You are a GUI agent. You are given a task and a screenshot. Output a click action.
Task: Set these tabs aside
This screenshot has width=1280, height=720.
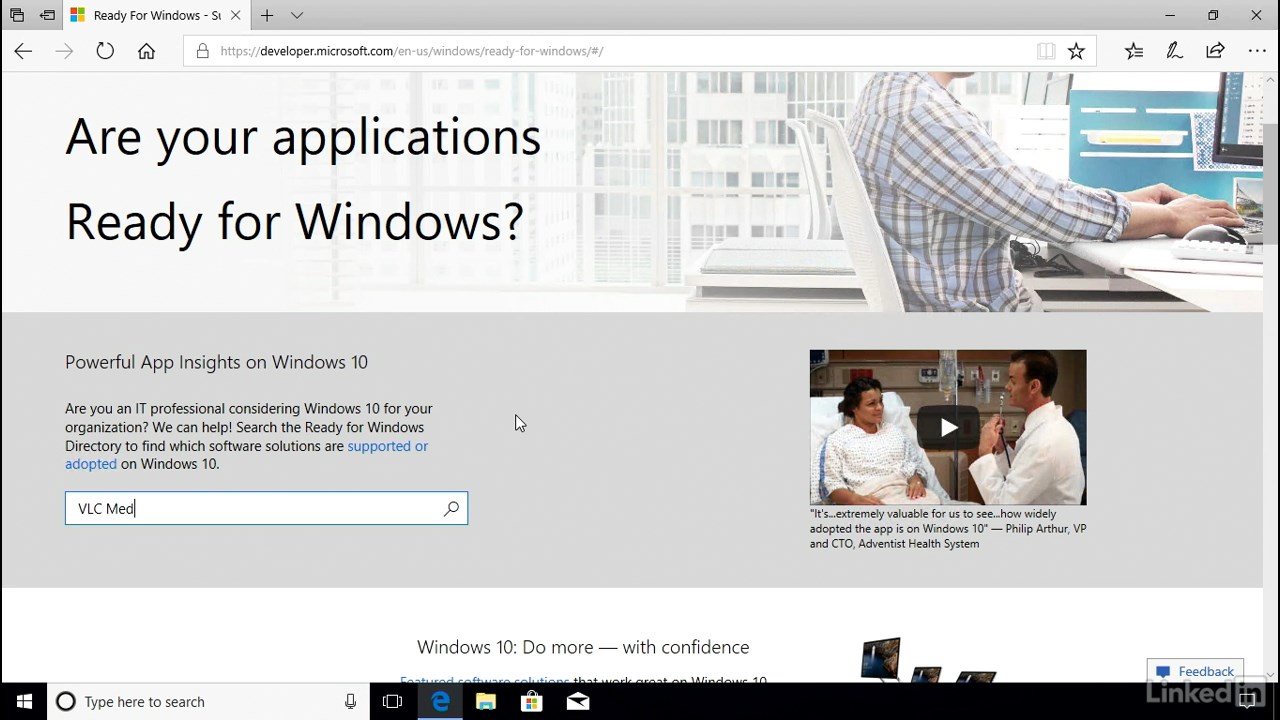47,15
